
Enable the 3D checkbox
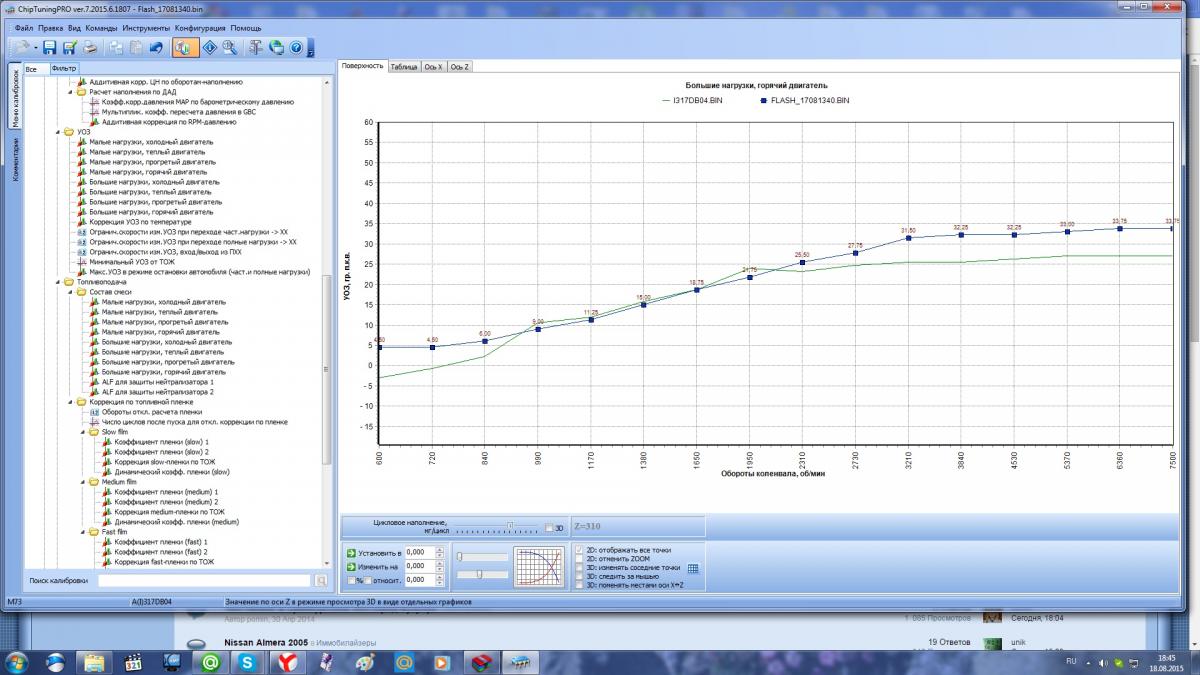548,527
